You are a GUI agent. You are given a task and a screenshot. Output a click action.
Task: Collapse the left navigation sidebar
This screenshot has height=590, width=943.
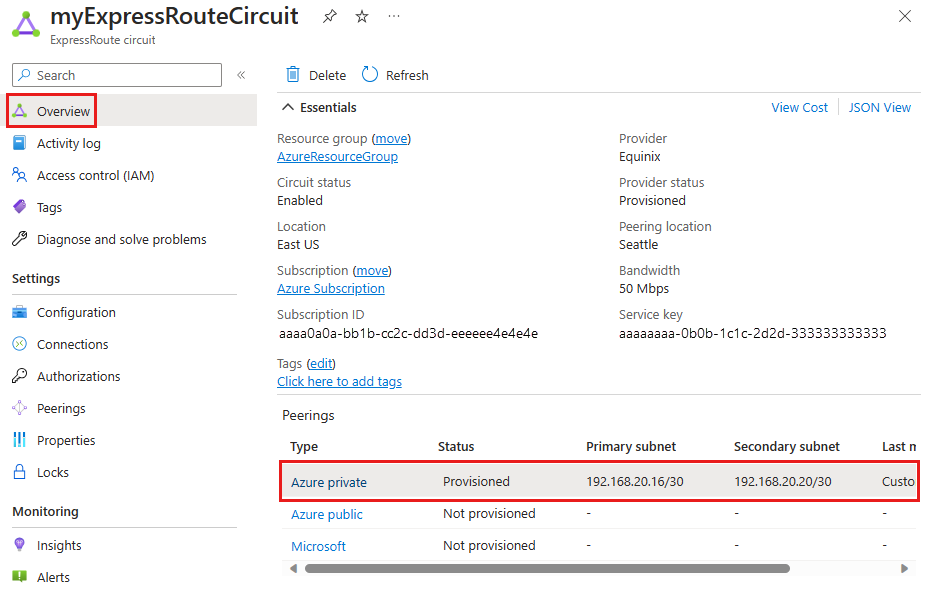pos(241,74)
